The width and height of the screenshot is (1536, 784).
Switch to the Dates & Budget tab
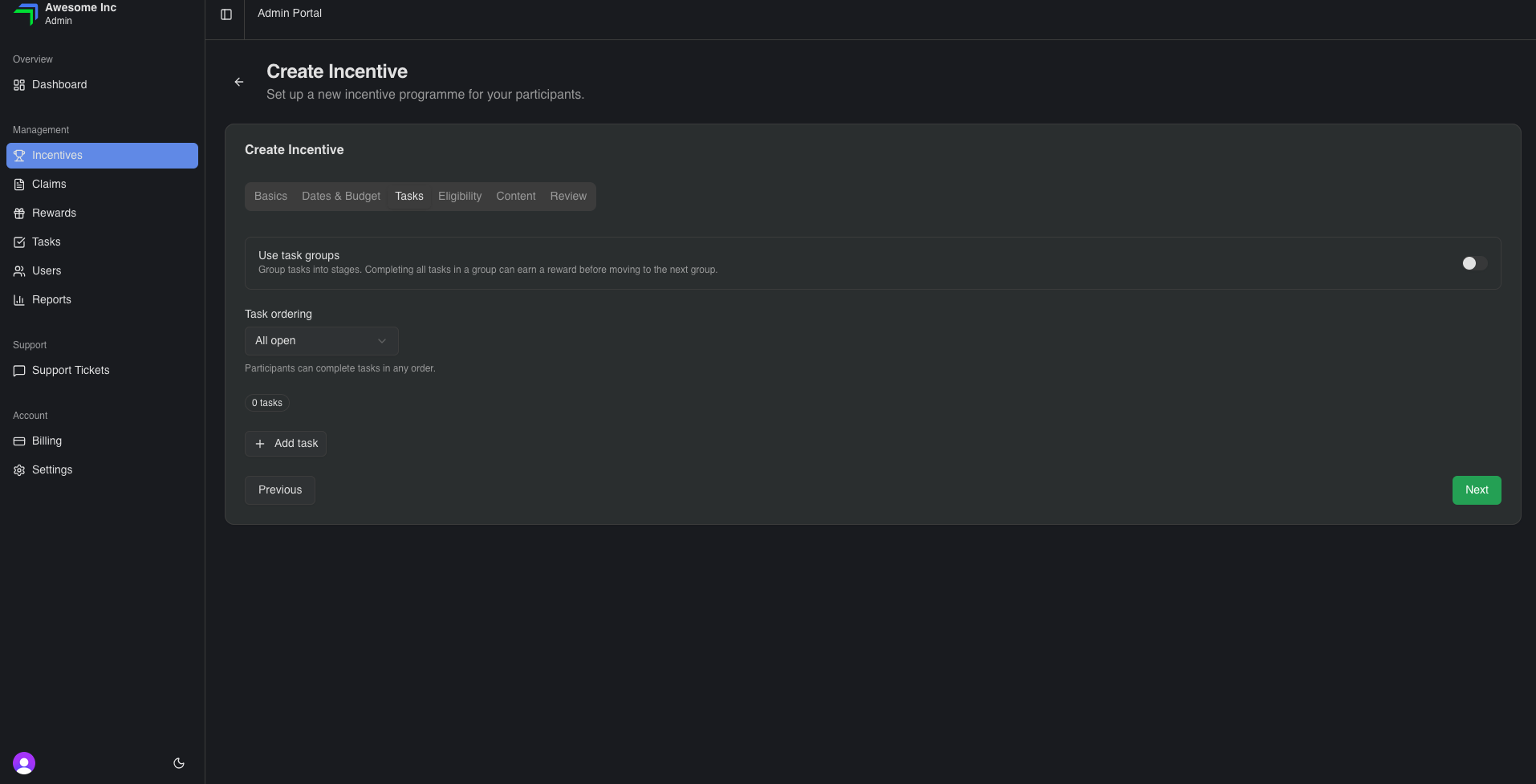pos(341,197)
